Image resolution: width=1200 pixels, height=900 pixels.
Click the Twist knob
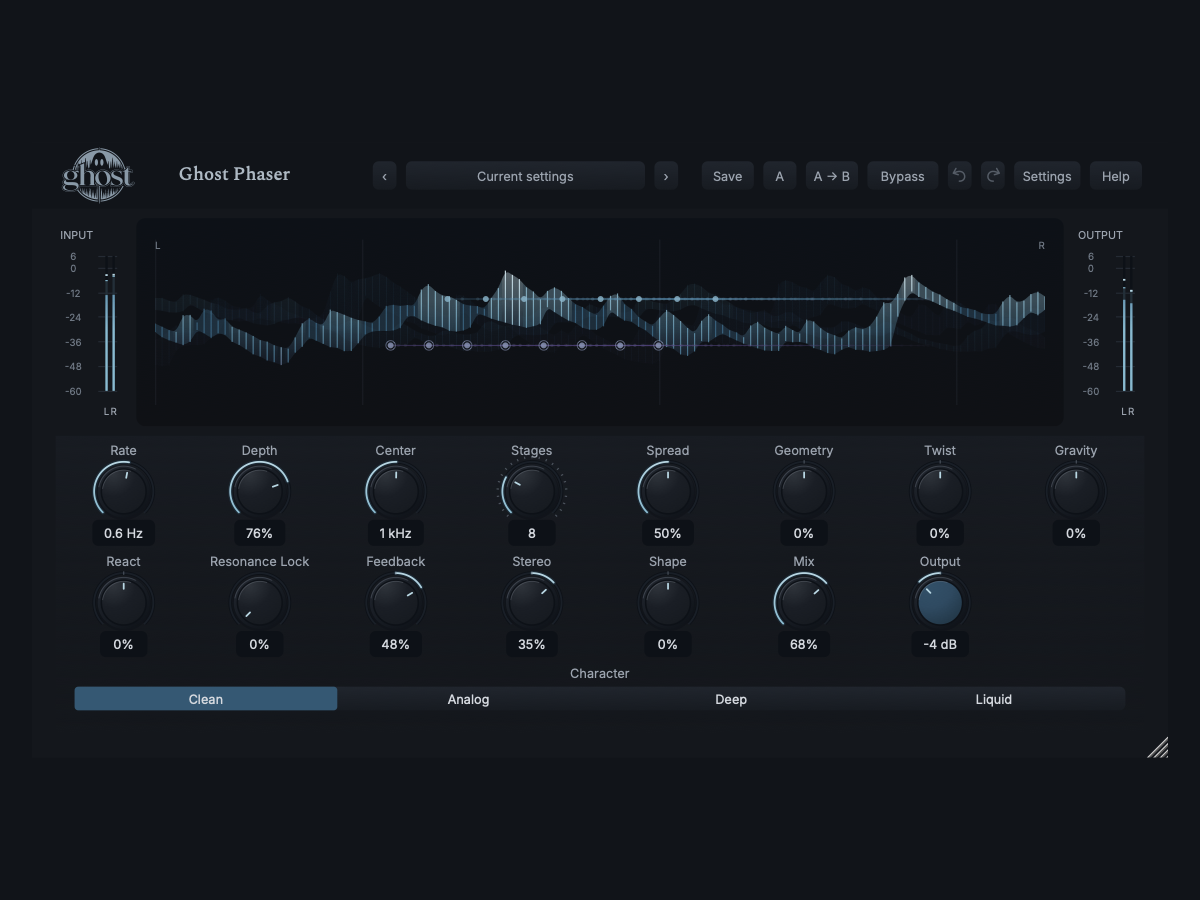coord(939,491)
